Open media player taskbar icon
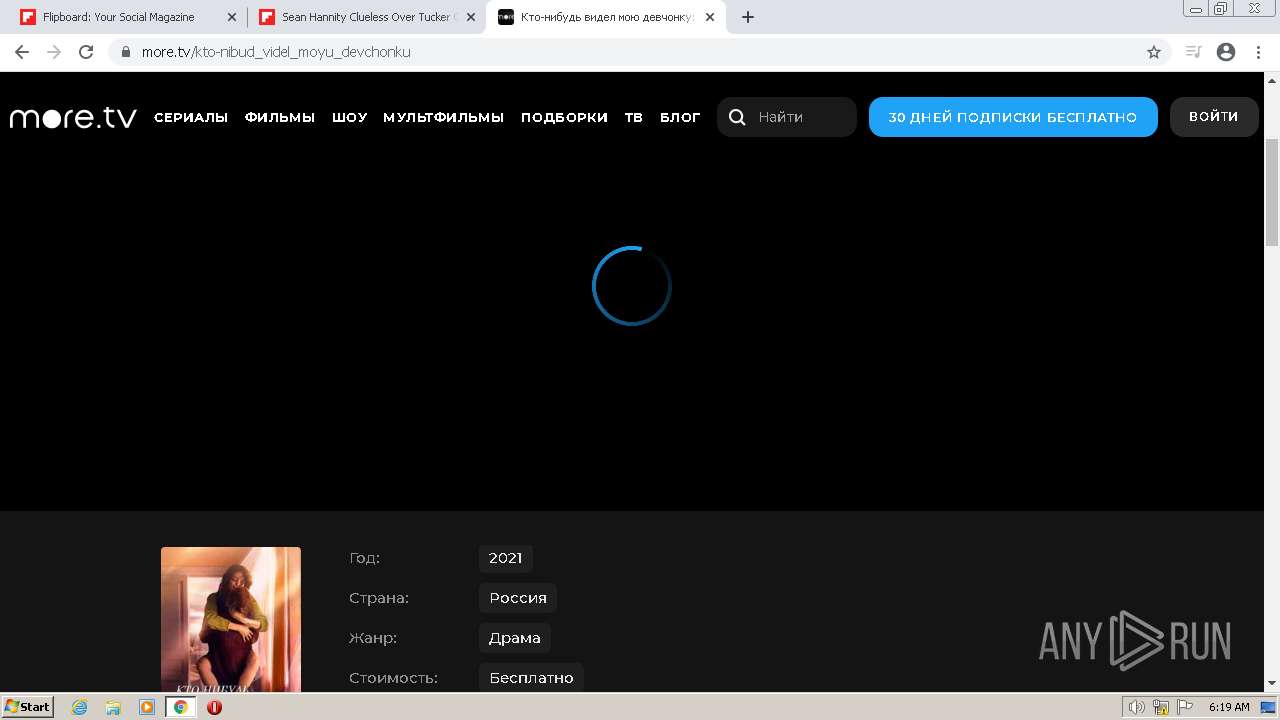 [147, 707]
